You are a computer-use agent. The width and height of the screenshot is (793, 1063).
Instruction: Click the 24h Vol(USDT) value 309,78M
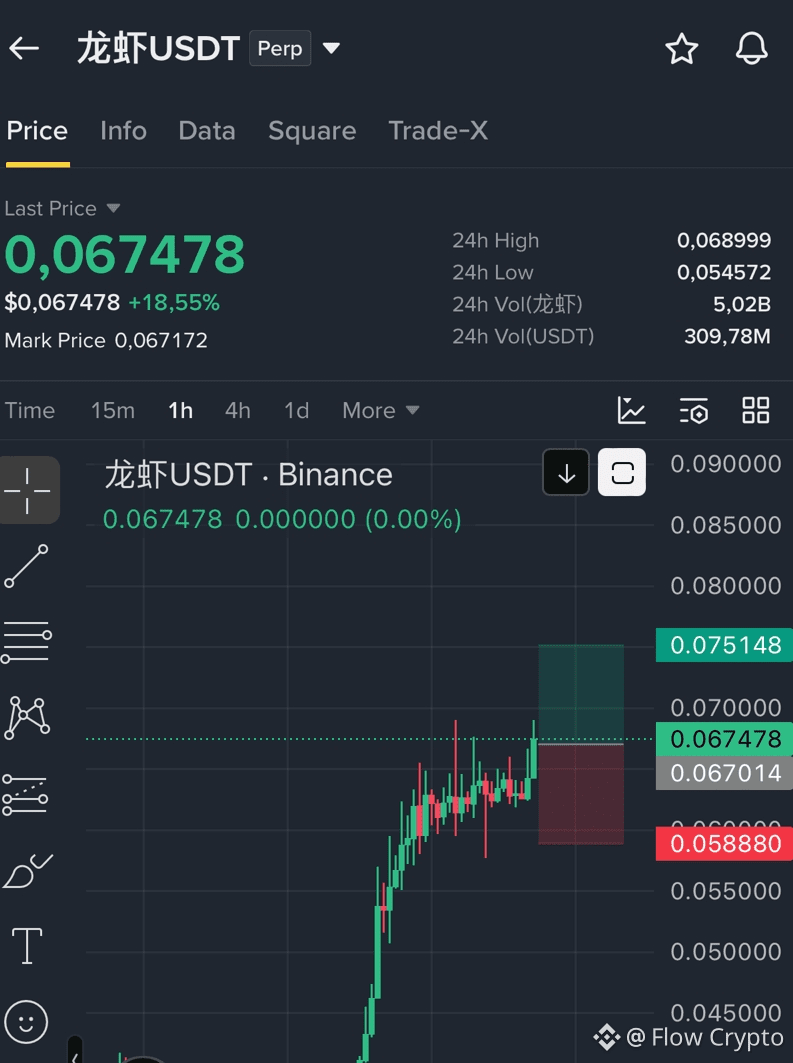click(727, 336)
